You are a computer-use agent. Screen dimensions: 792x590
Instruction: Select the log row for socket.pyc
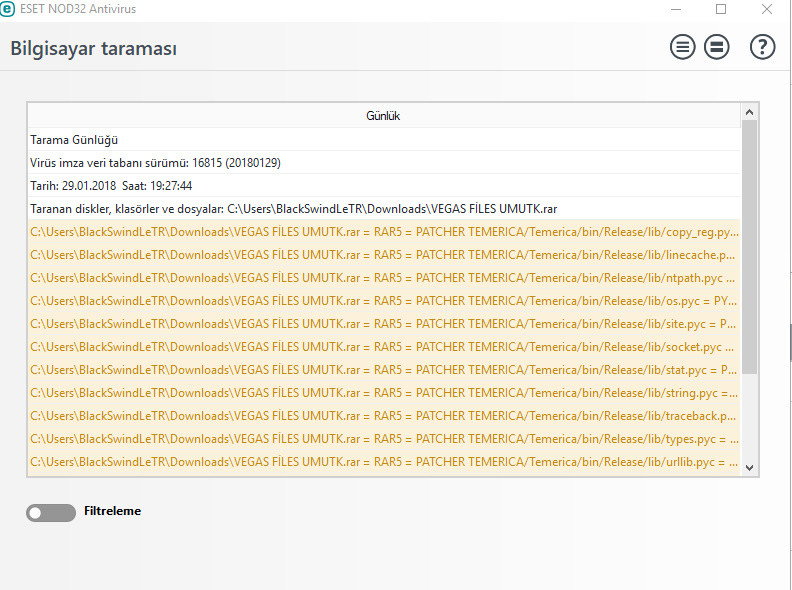click(384, 347)
